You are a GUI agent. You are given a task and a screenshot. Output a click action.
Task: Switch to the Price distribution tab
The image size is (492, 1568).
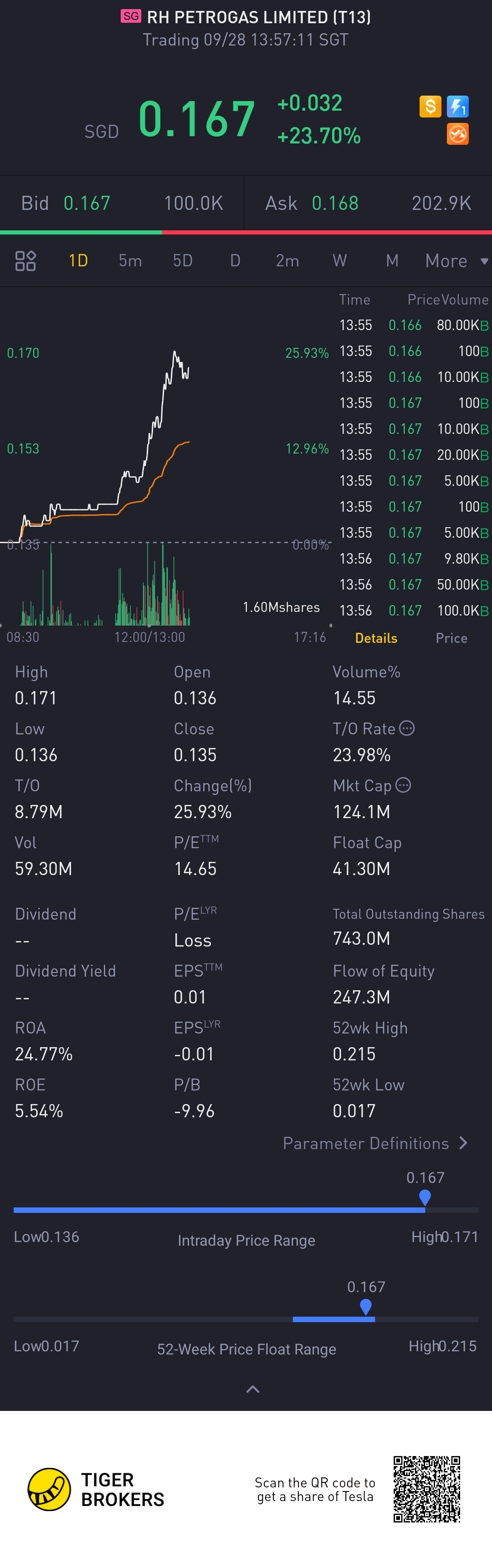[451, 638]
